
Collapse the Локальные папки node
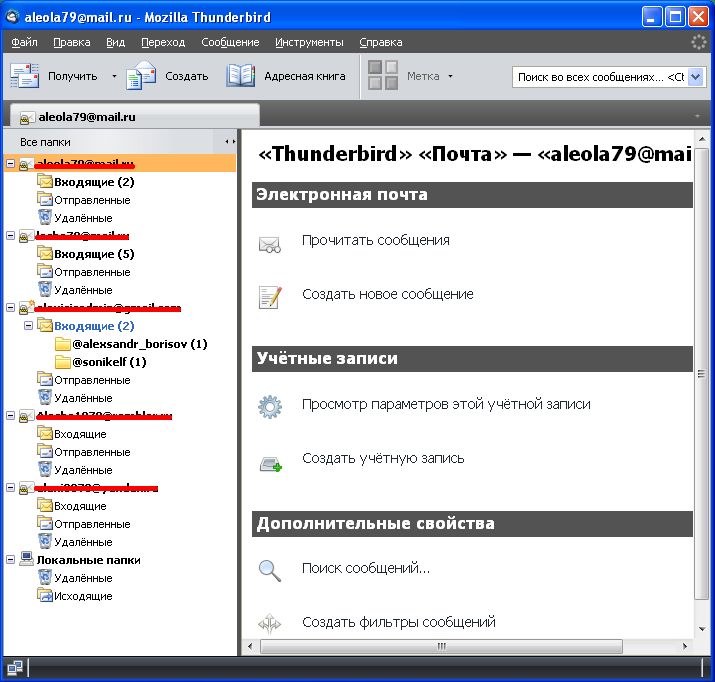coord(10,560)
